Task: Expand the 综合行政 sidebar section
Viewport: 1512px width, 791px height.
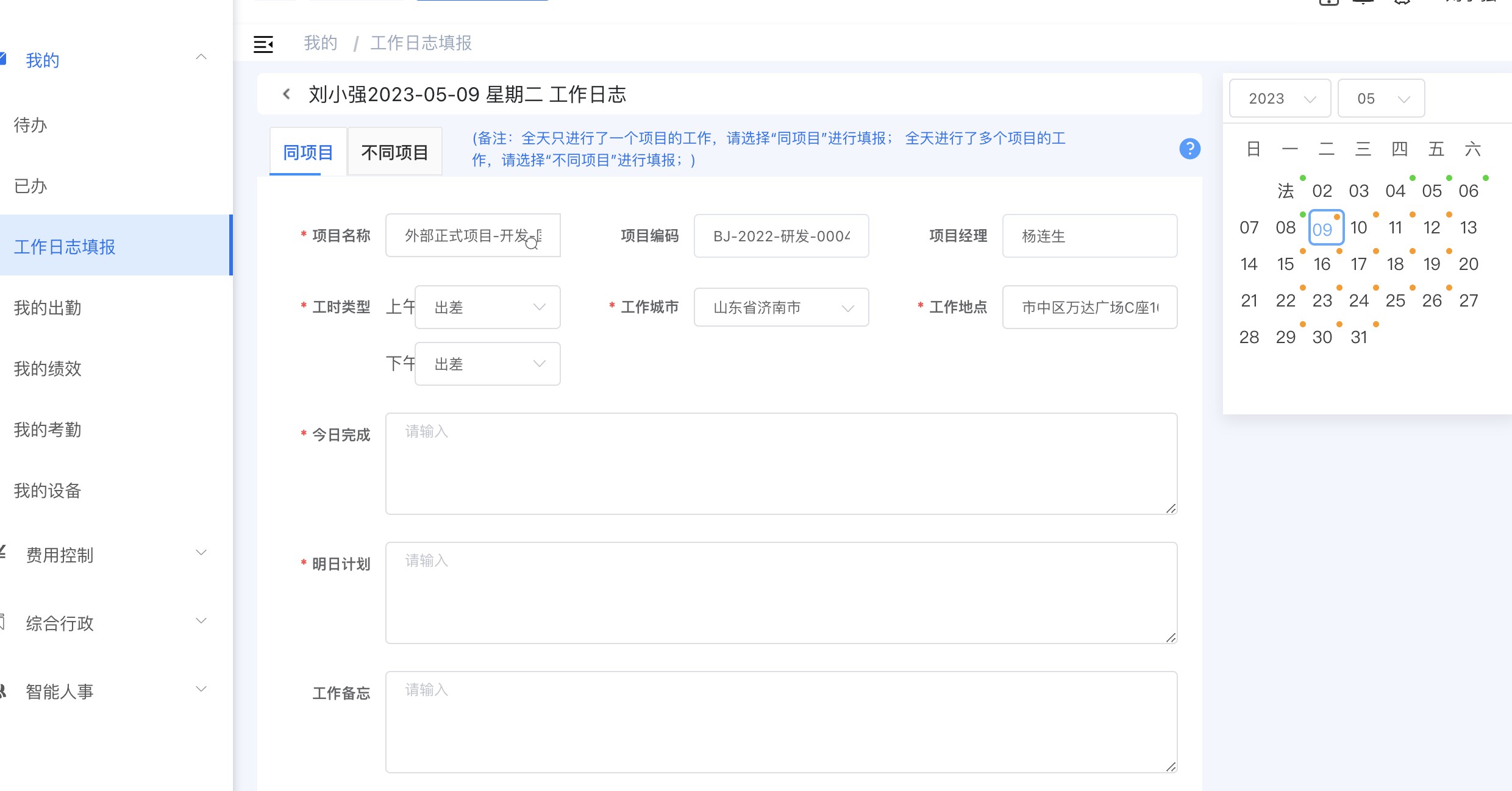Action: (x=201, y=620)
